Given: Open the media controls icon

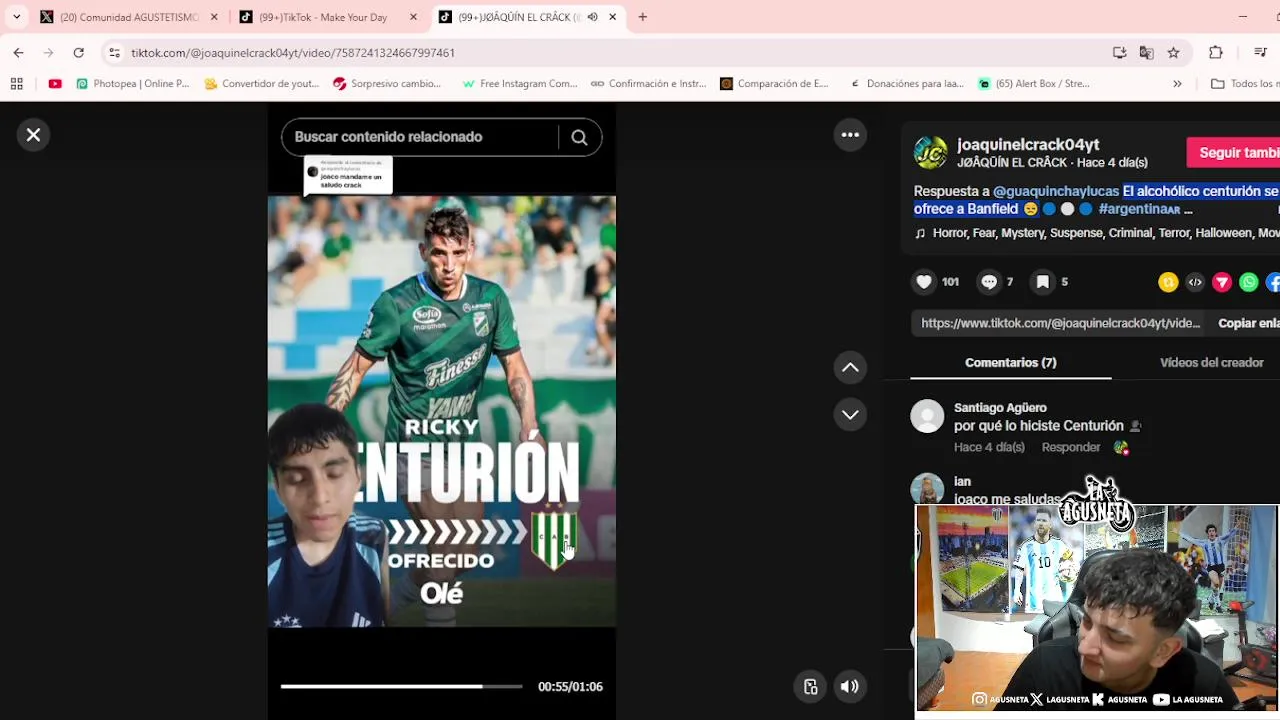Looking at the screenshot, I should [1260, 52].
